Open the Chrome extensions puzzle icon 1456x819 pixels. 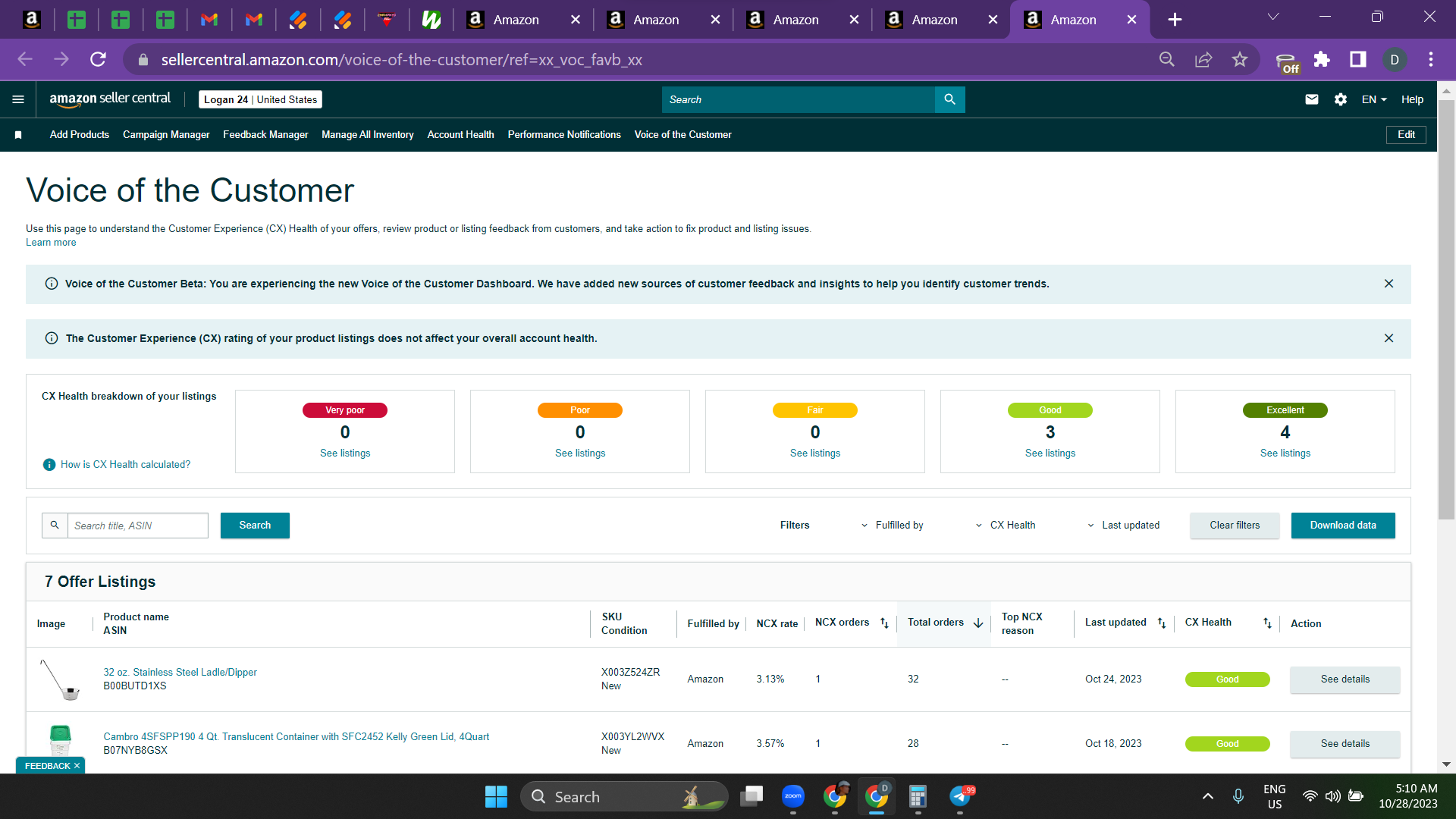[x=1322, y=59]
